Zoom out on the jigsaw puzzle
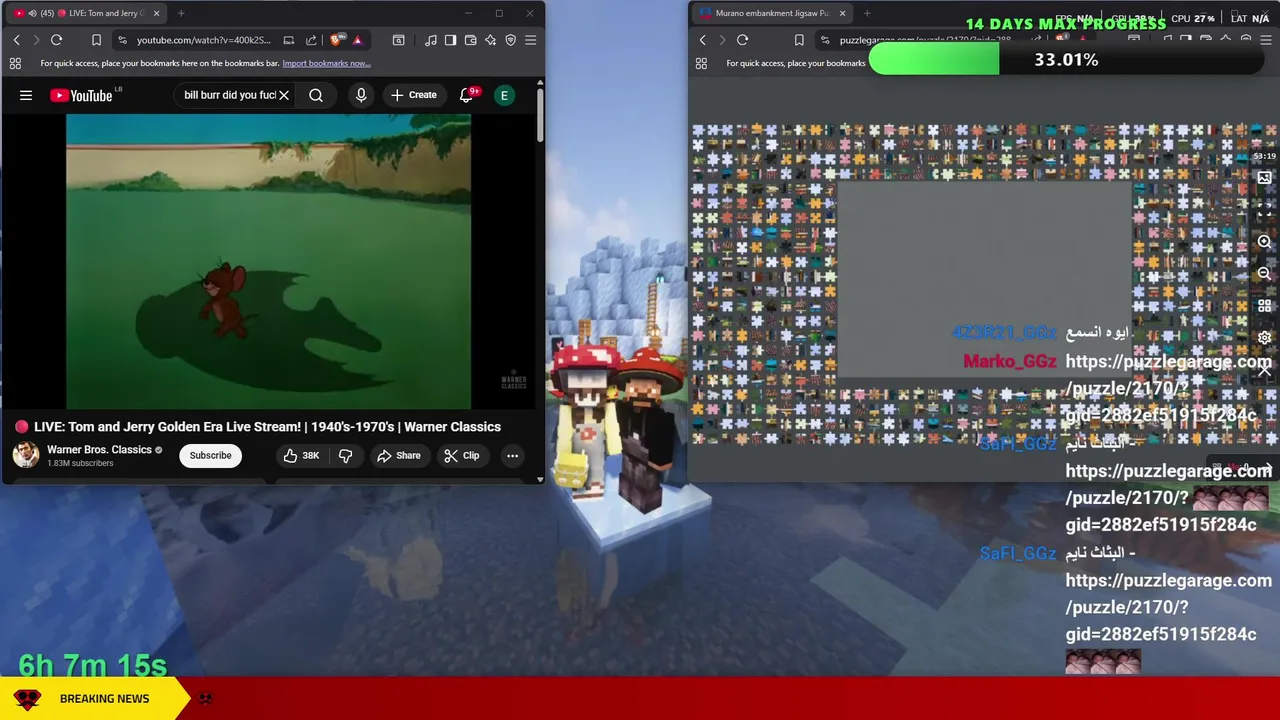 point(1264,273)
